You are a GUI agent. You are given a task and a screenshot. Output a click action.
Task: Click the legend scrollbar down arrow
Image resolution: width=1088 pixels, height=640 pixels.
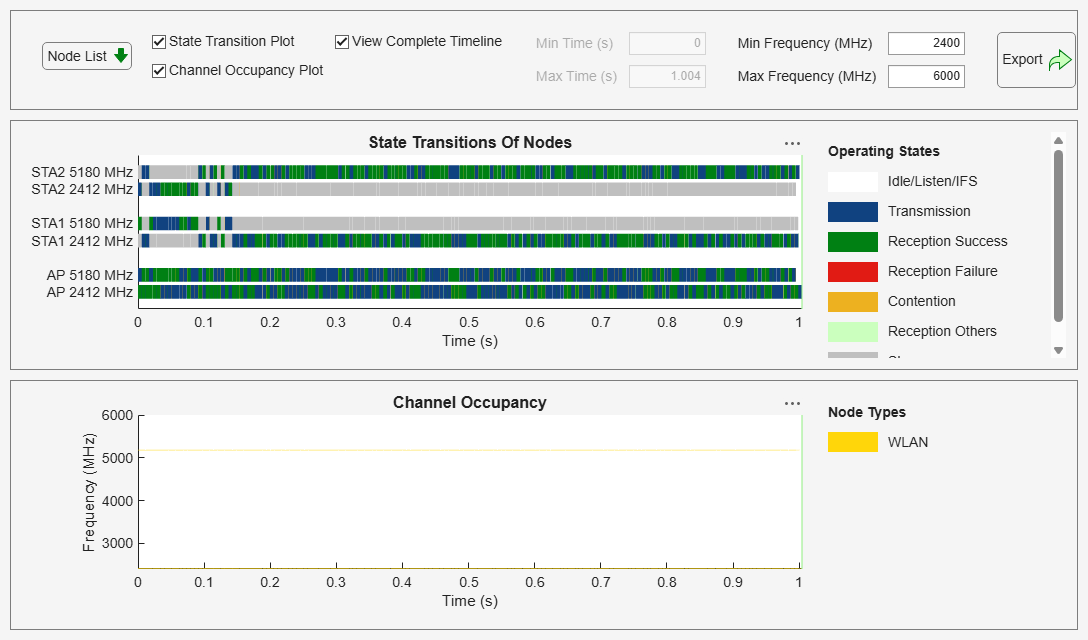(1058, 351)
